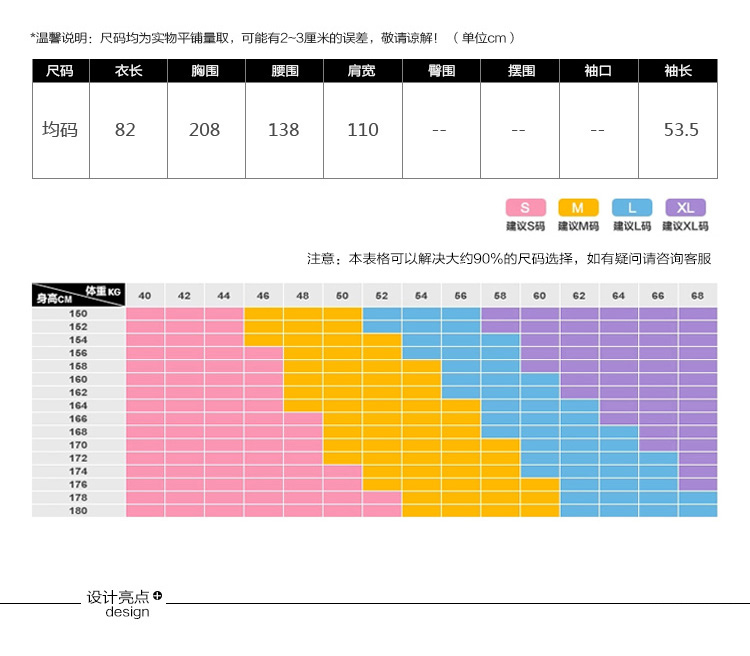The image size is (750, 656).
Task: Click the weight column header 40
Action: [x=144, y=296]
